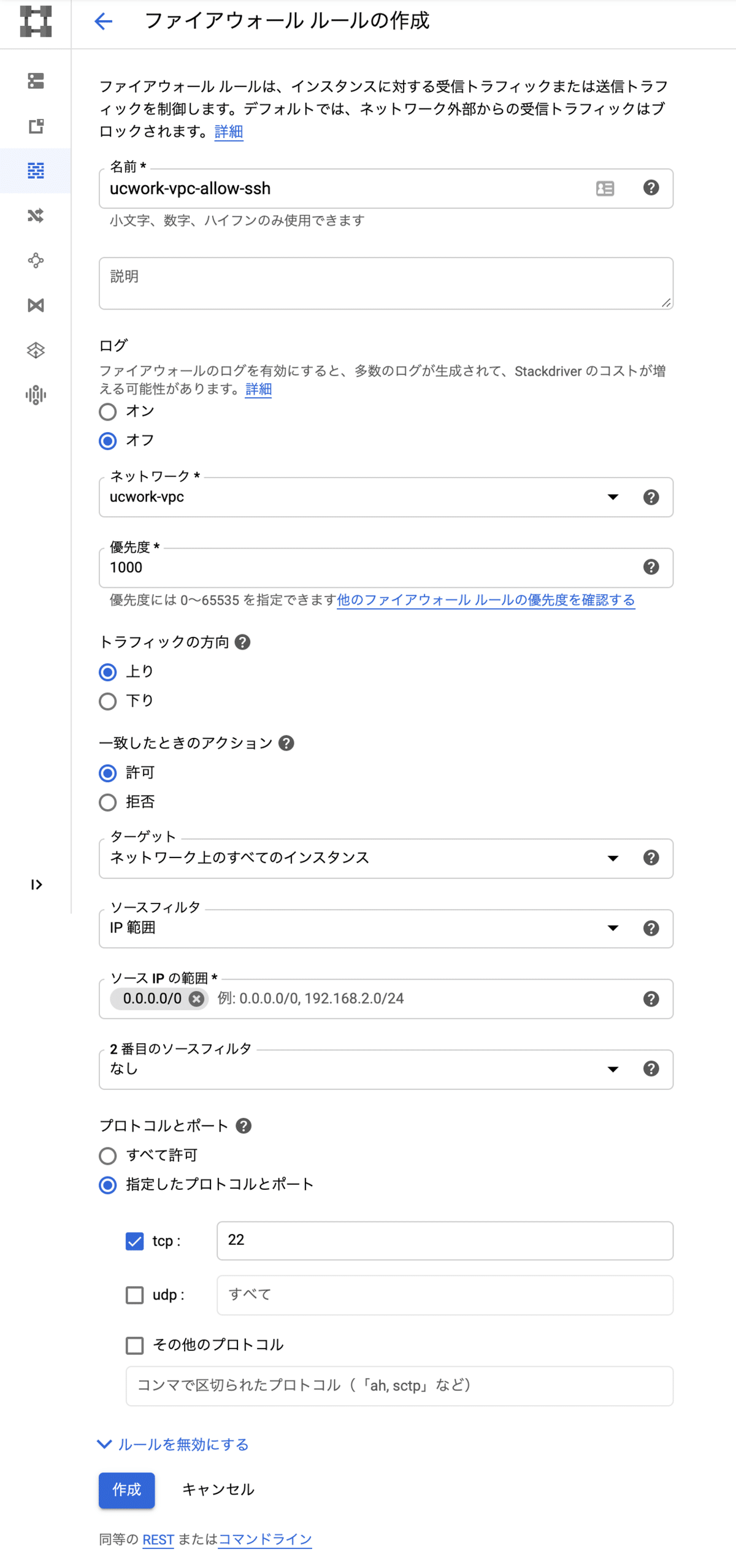Open 他のファイアウォール ルールの優先度を確認する link
736x1568 pixels.
[486, 600]
